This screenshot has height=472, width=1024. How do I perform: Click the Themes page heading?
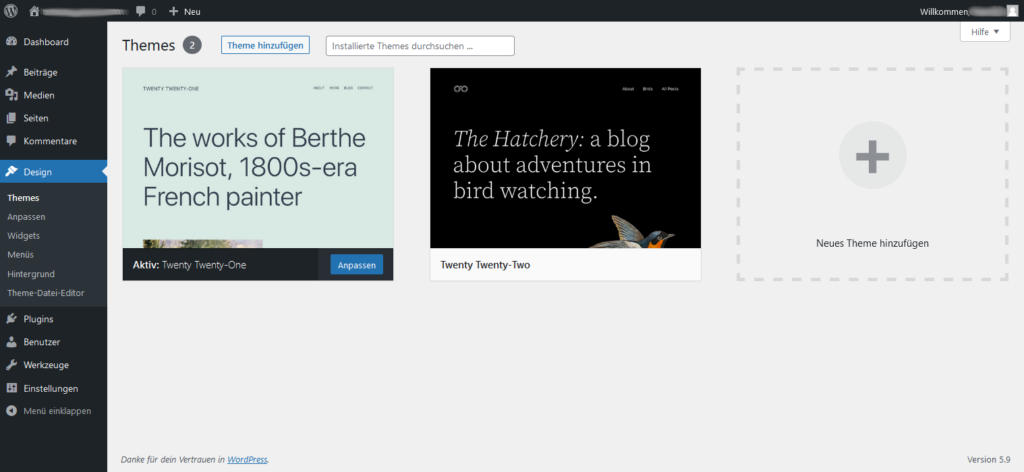(x=149, y=45)
